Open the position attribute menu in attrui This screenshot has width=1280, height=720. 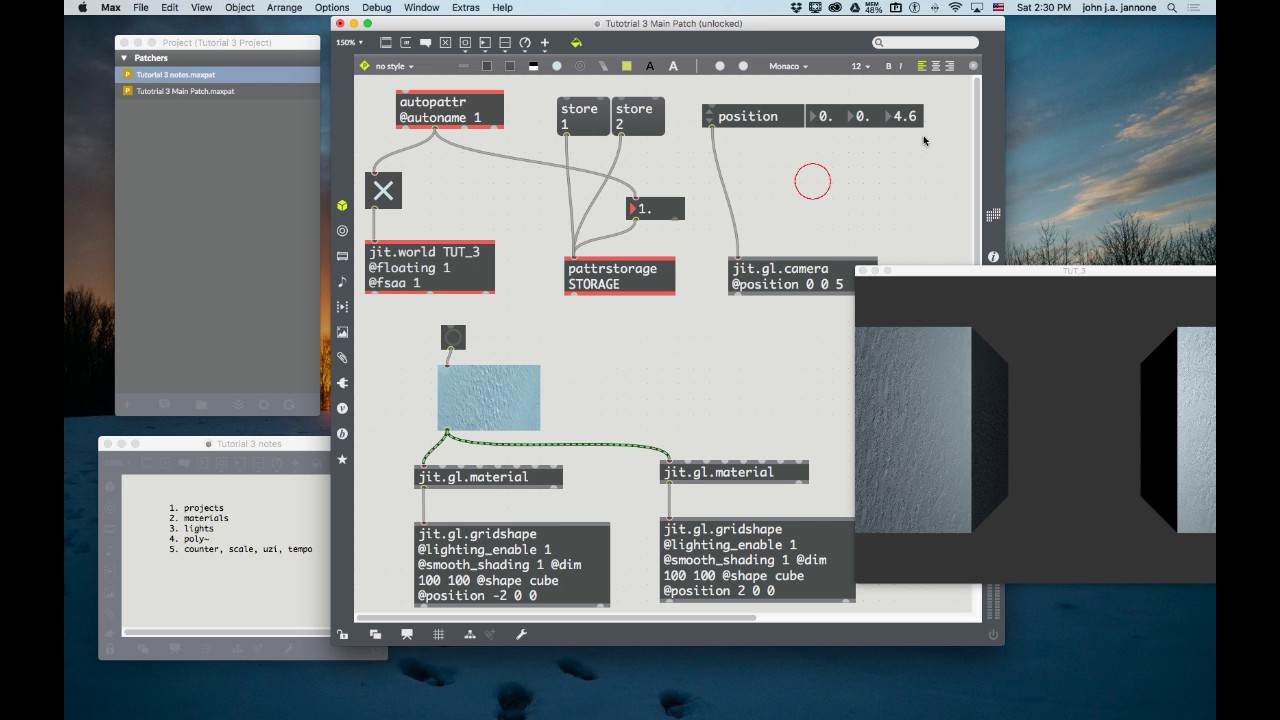[x=754, y=116]
